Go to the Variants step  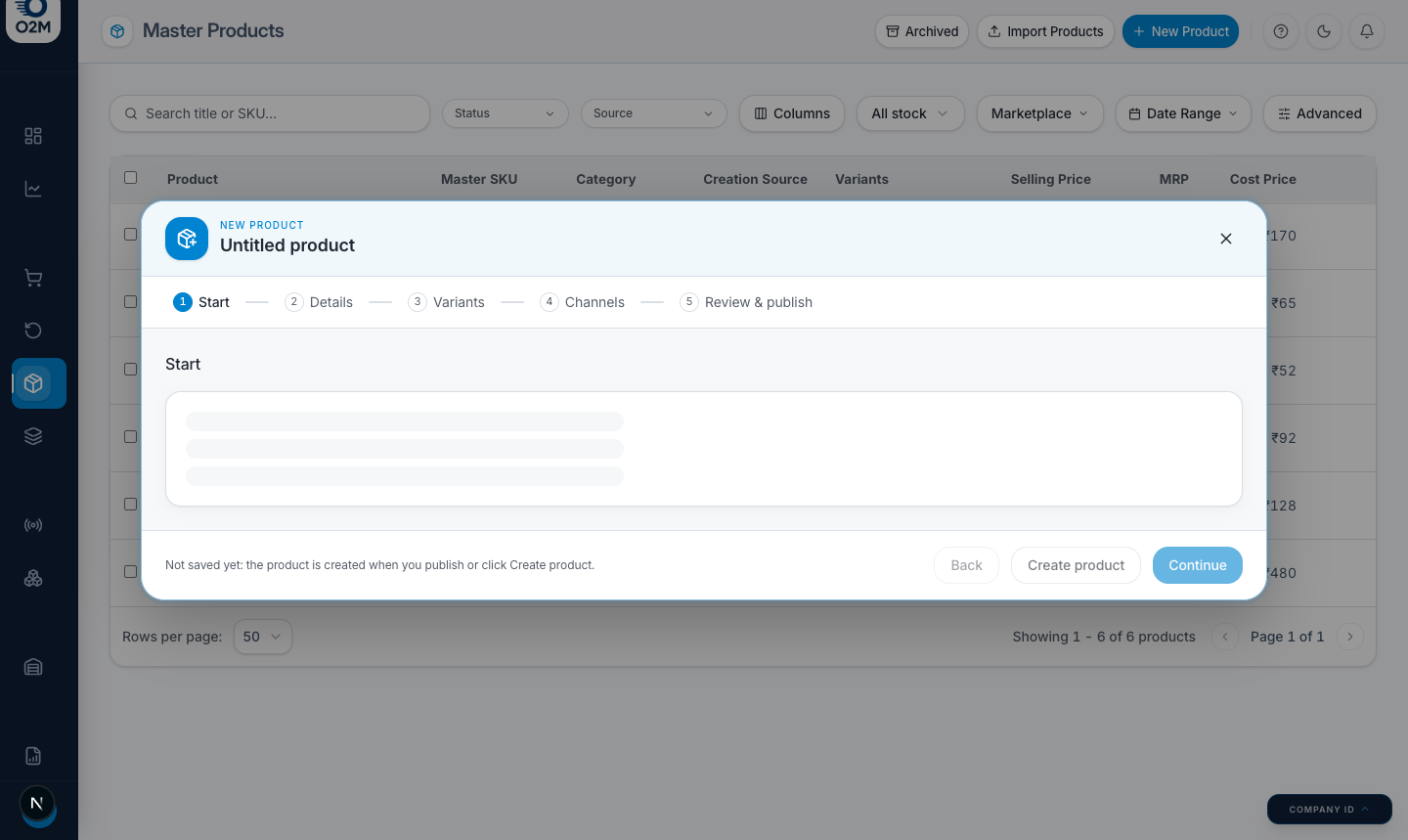[447, 302]
